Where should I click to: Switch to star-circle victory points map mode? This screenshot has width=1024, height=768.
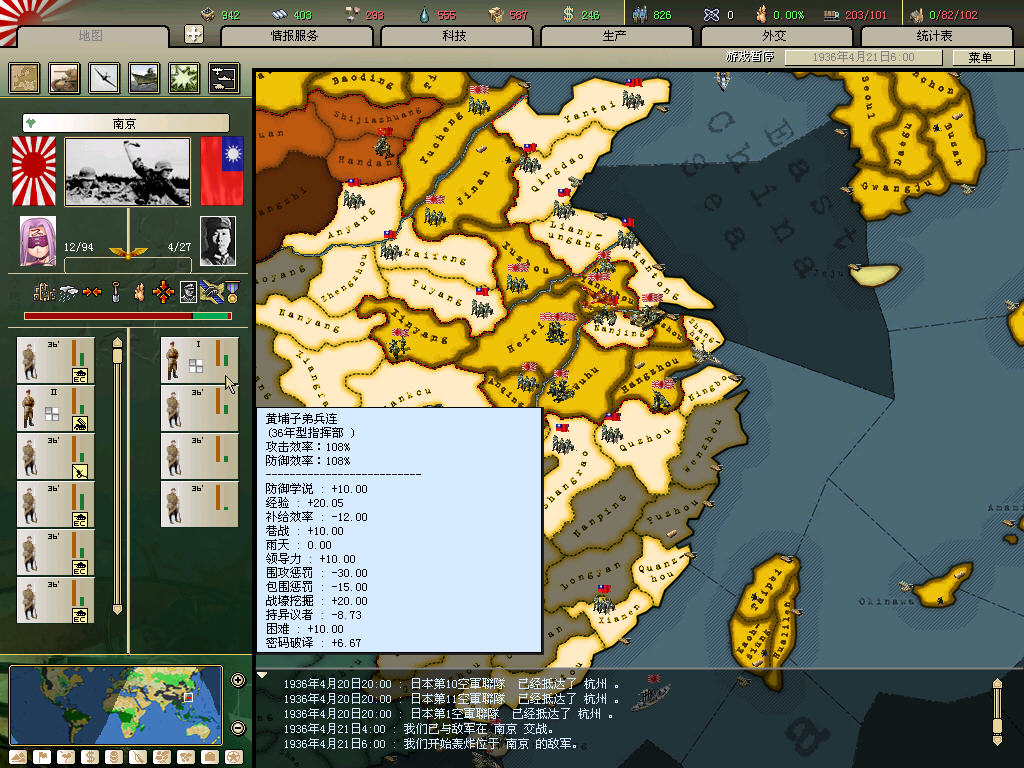click(x=234, y=757)
